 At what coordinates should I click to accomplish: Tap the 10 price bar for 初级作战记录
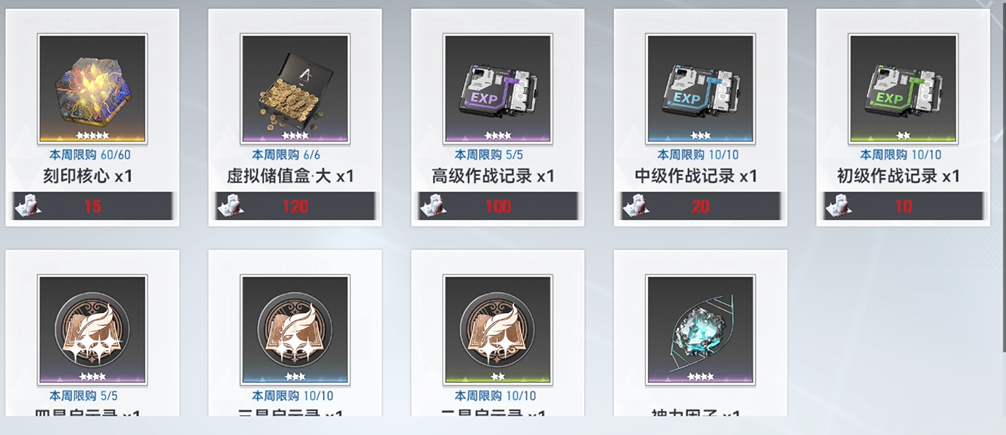point(903,206)
